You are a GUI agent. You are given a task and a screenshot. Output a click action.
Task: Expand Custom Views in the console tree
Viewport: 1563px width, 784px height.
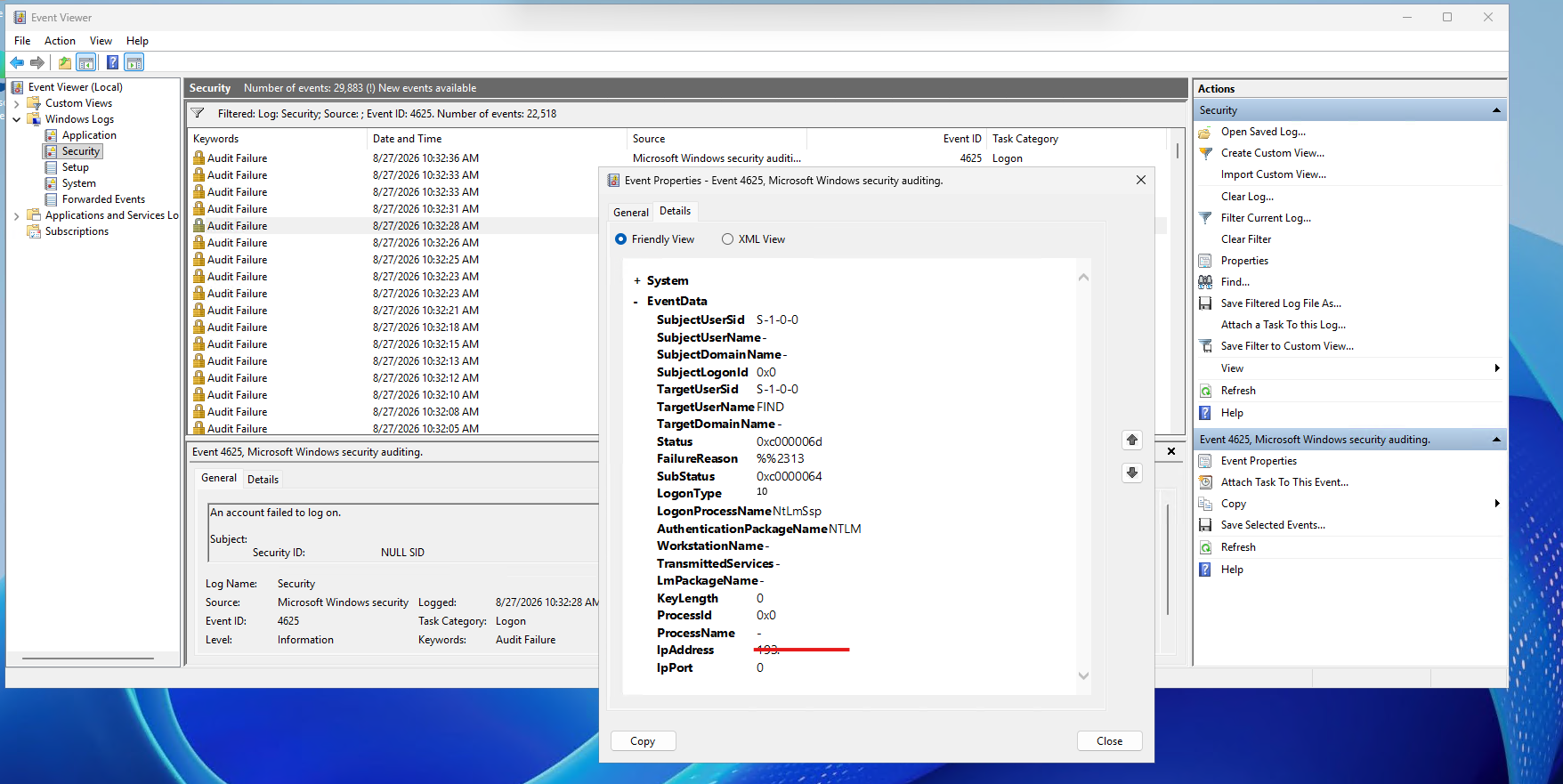tap(16, 103)
